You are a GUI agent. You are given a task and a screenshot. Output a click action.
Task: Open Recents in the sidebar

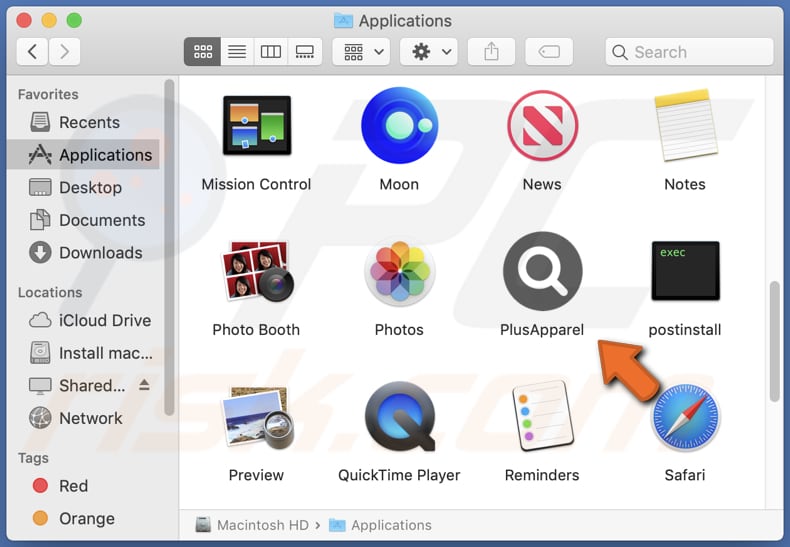coord(83,122)
